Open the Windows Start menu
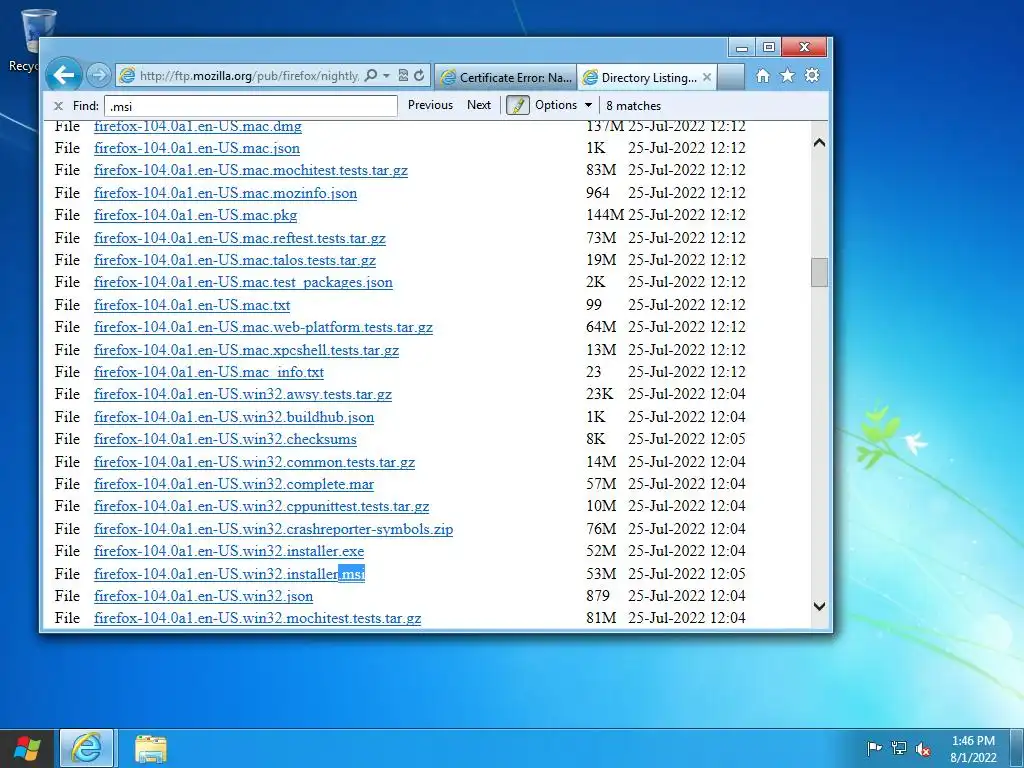The image size is (1024, 768). [27, 748]
